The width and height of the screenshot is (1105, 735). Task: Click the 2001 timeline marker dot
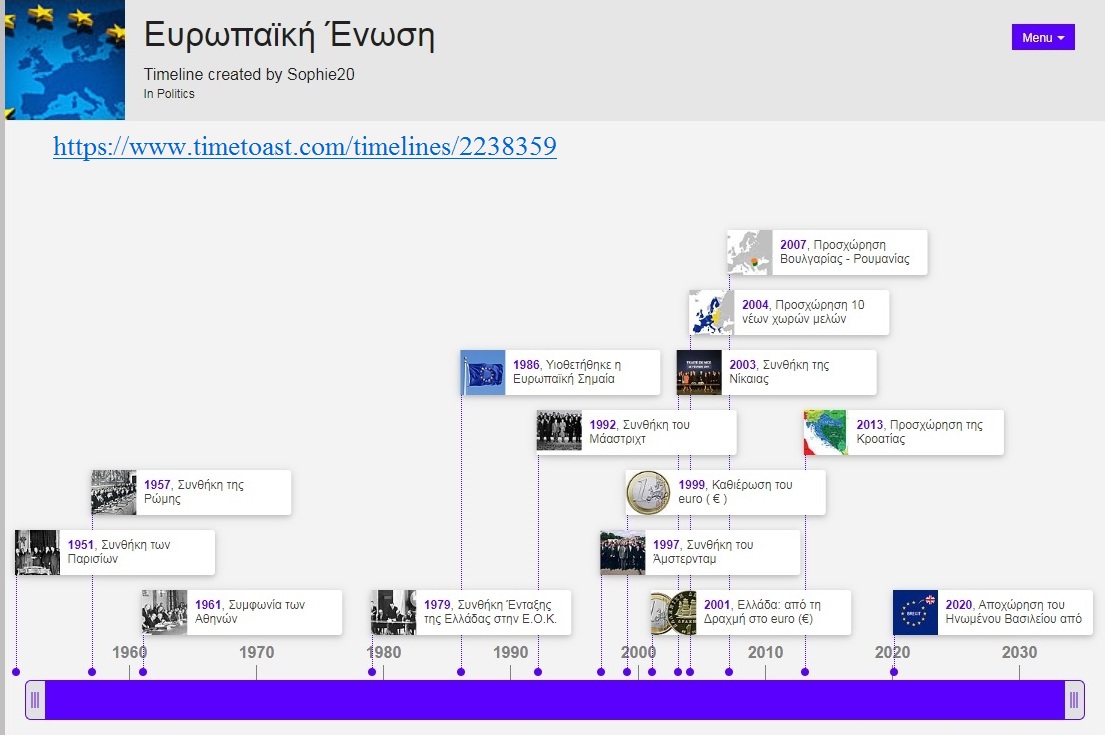click(652, 672)
